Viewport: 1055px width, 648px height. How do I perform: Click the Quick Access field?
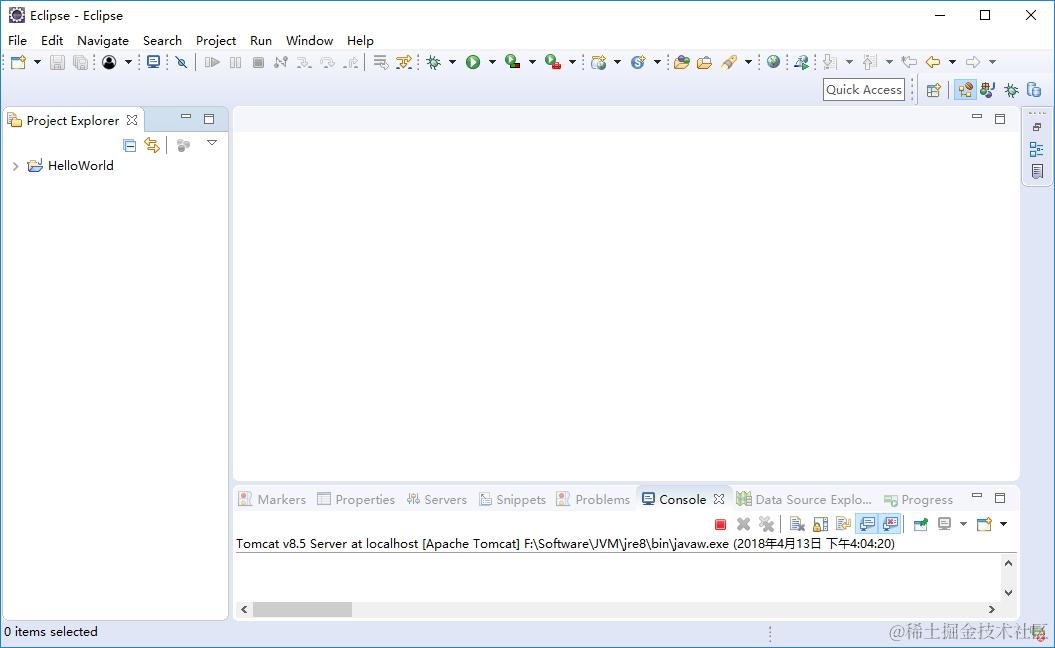[864, 89]
